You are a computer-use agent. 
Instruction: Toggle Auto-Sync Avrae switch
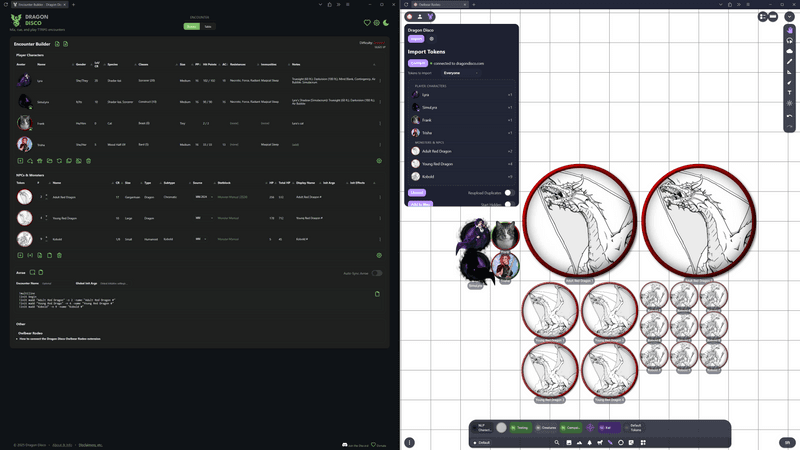377,273
